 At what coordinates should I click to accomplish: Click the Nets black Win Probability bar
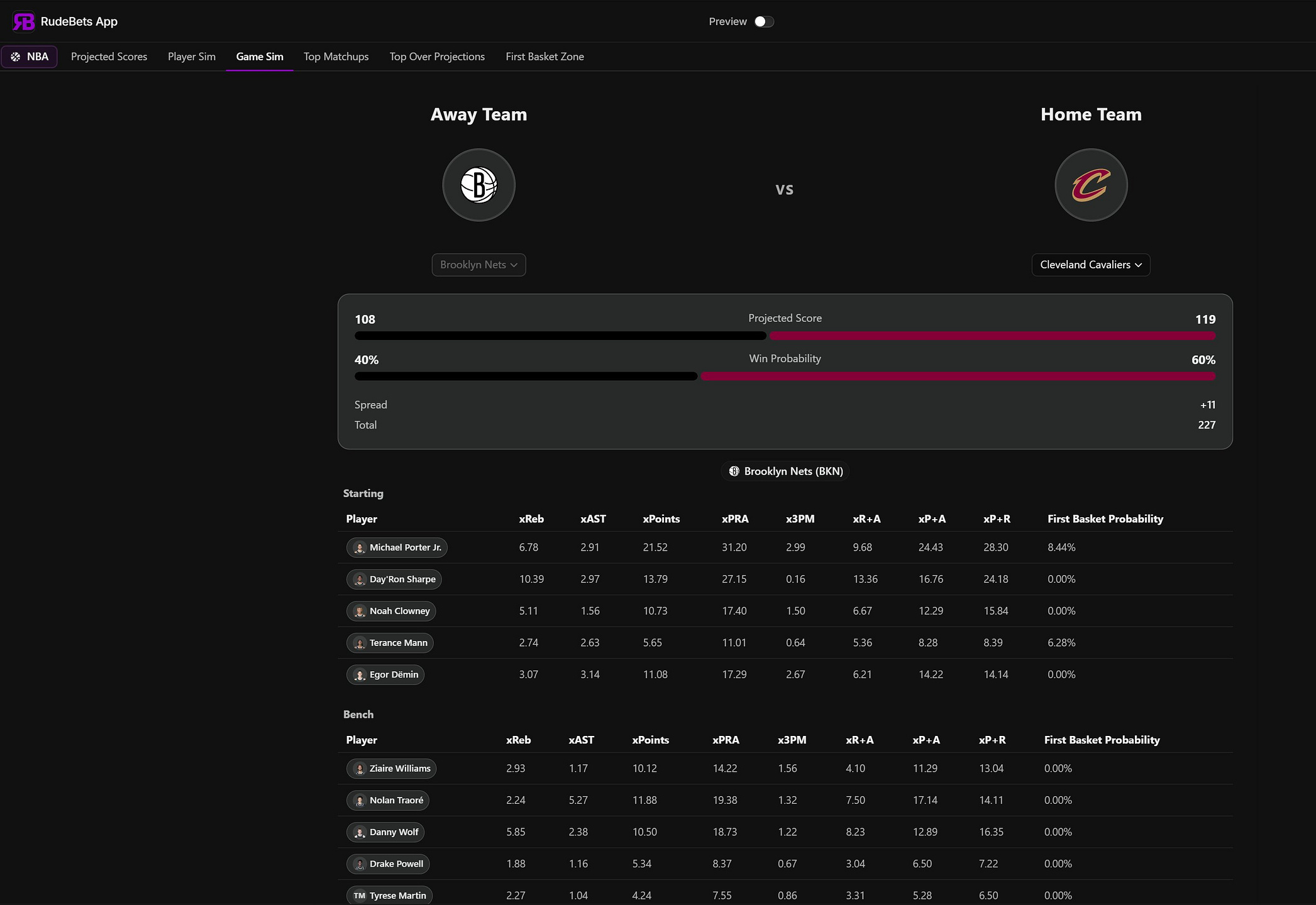tap(526, 376)
